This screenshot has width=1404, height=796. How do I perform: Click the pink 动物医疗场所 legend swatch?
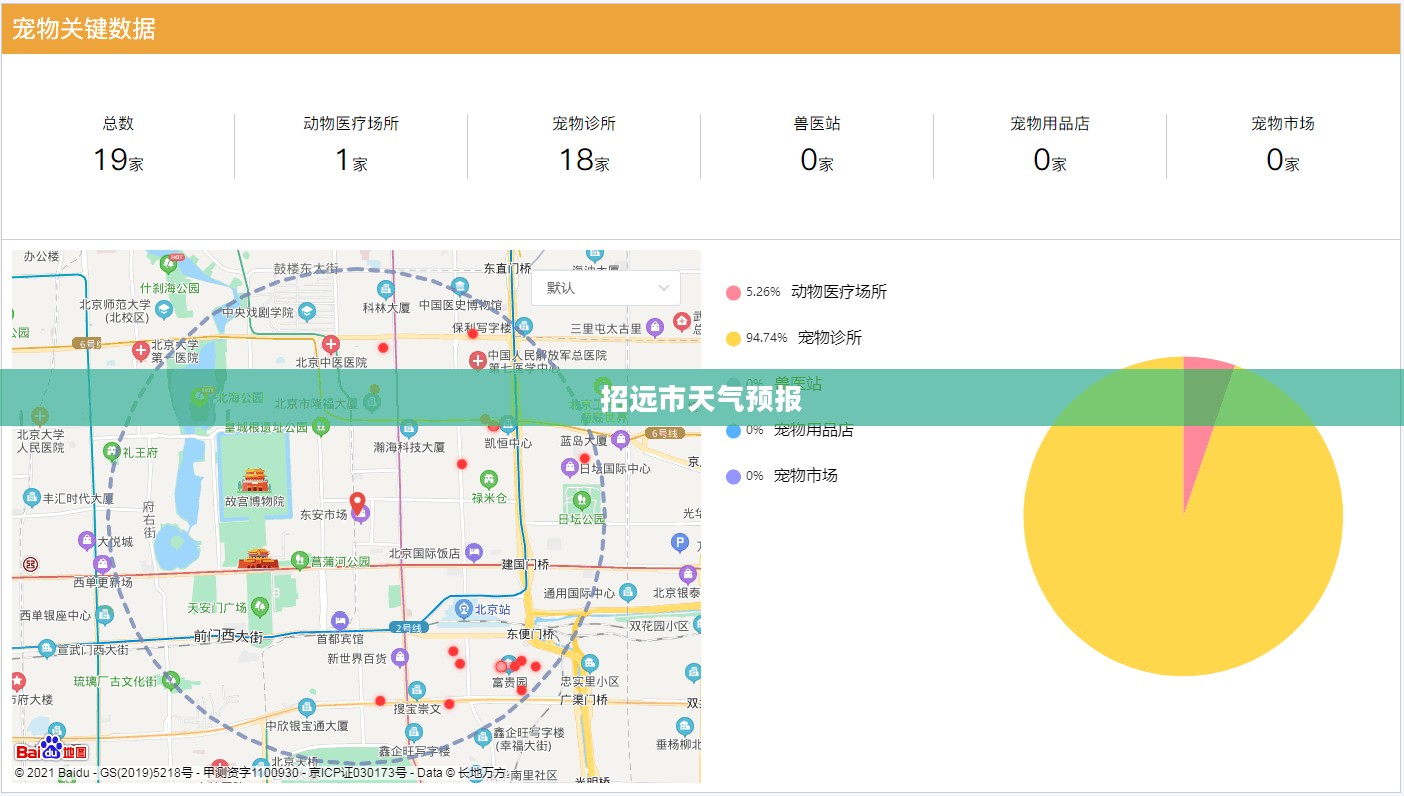click(733, 293)
